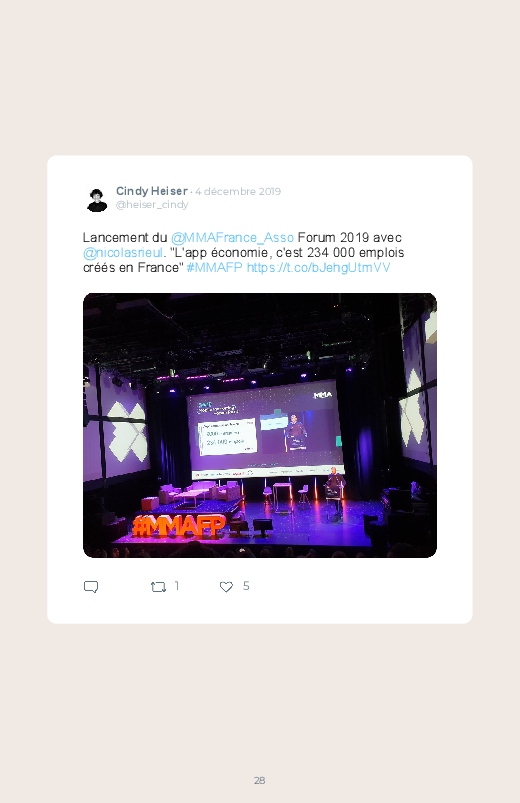
Task: Follow the t.co/bJehgUtmVV link
Action: pyautogui.click(x=319, y=267)
